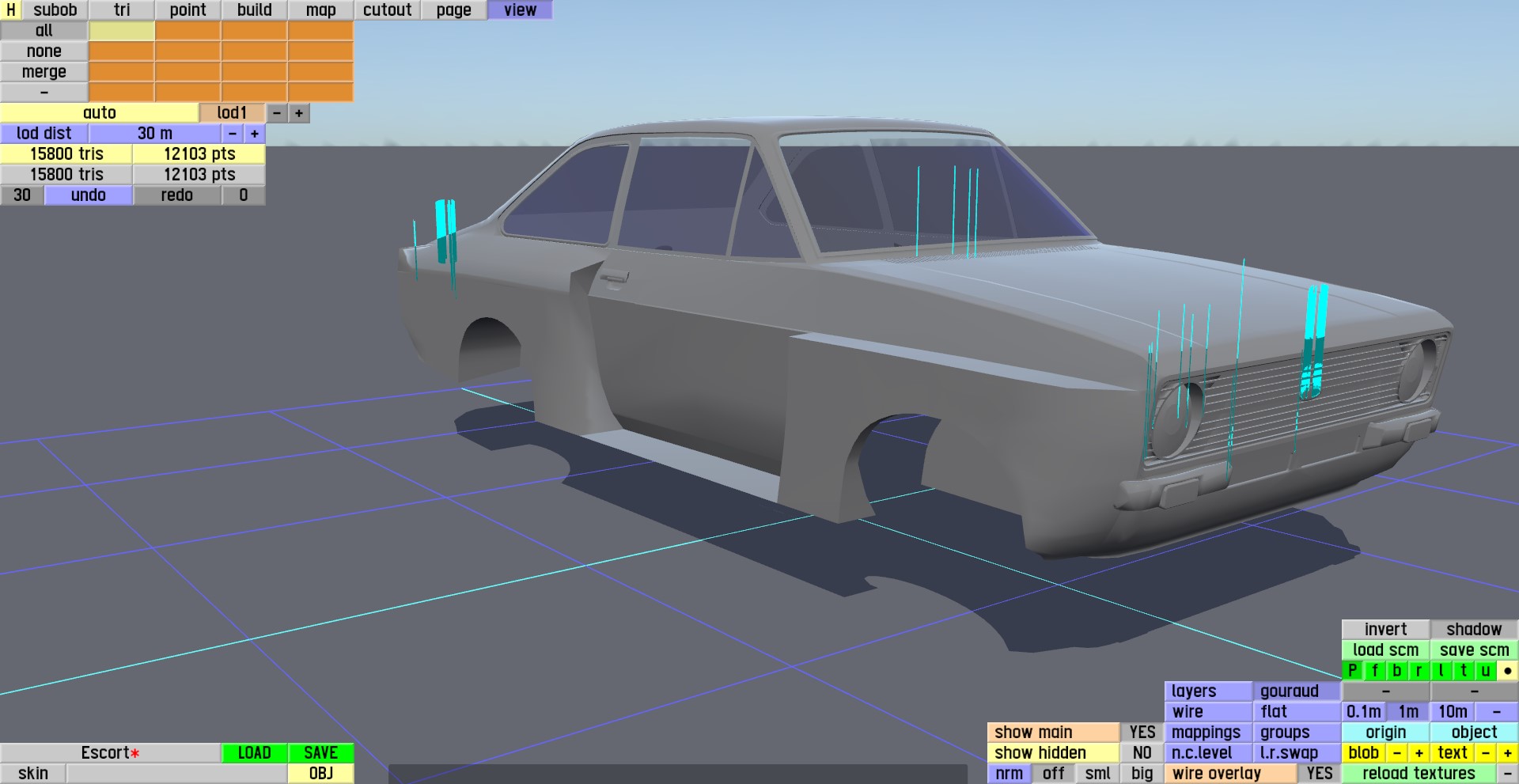Show mappings view
The height and width of the screenshot is (784, 1519).
point(1209,733)
